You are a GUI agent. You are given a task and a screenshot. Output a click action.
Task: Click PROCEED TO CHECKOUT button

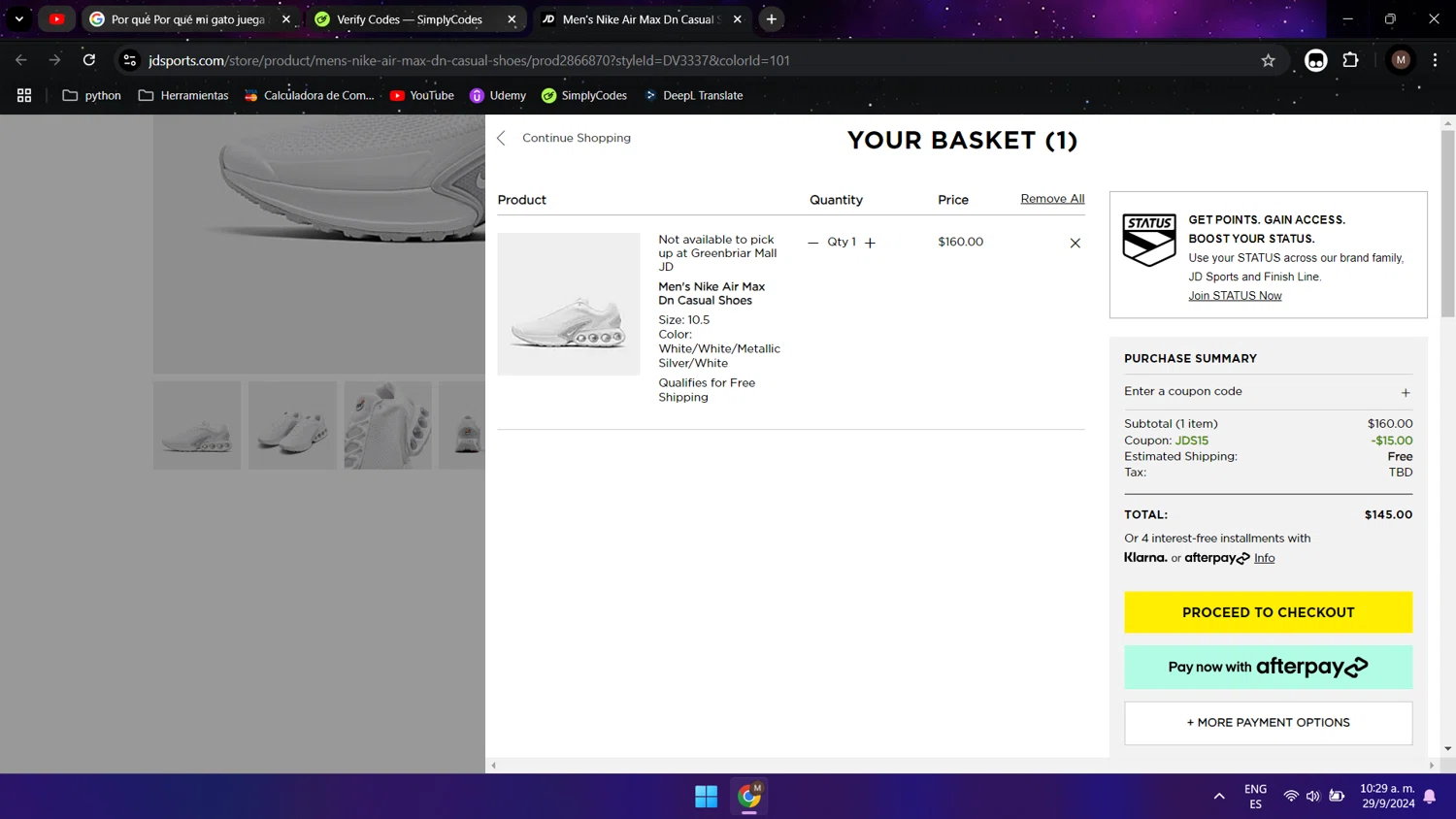coord(1268,612)
